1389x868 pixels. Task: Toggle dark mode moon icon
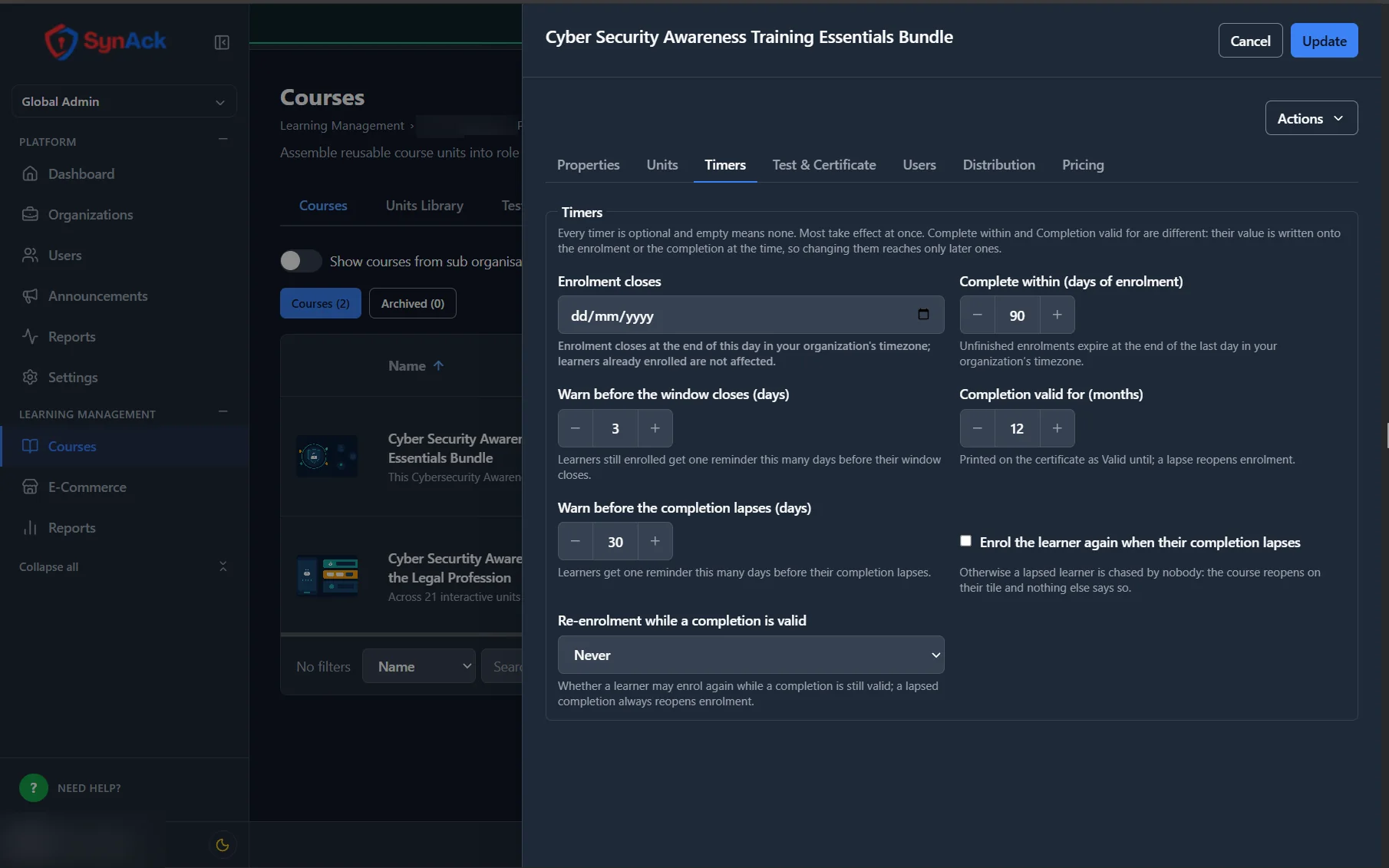point(223,845)
